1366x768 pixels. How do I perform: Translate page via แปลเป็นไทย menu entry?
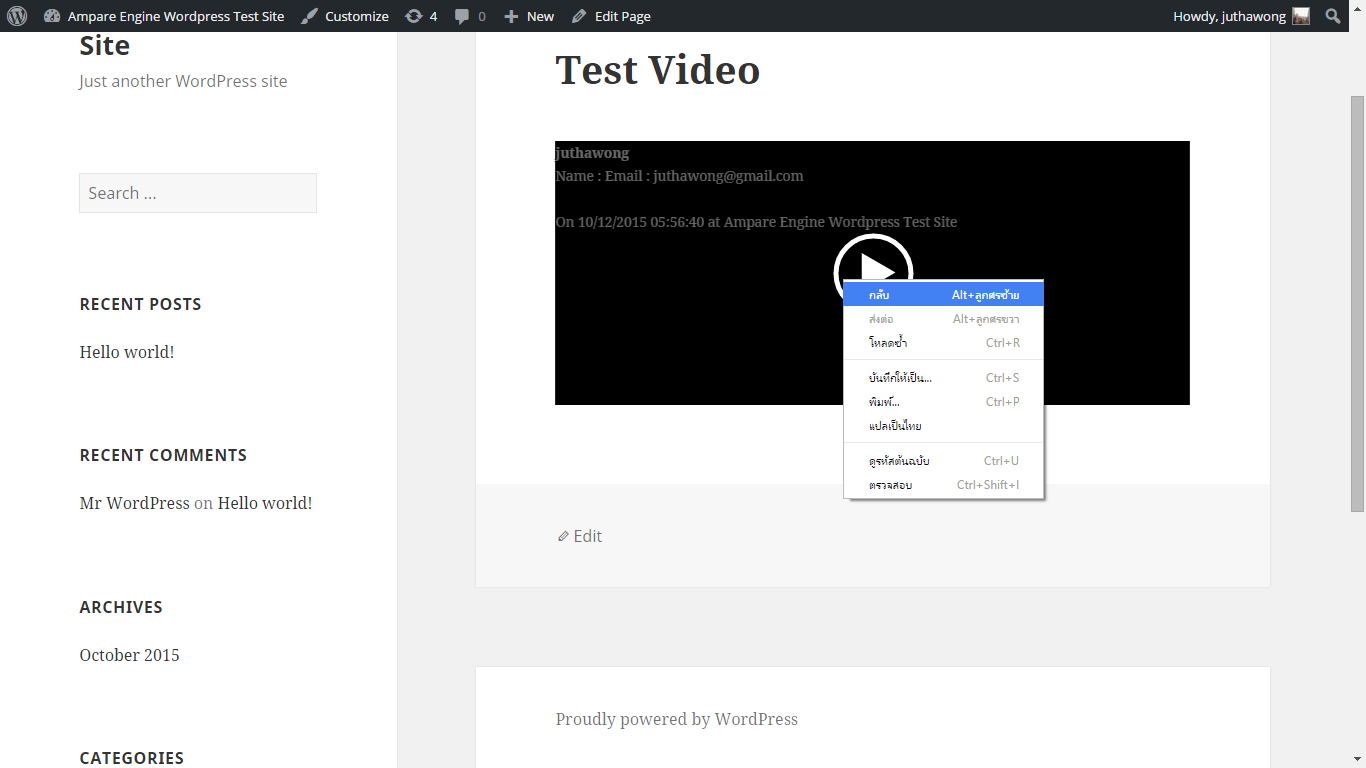(x=894, y=425)
